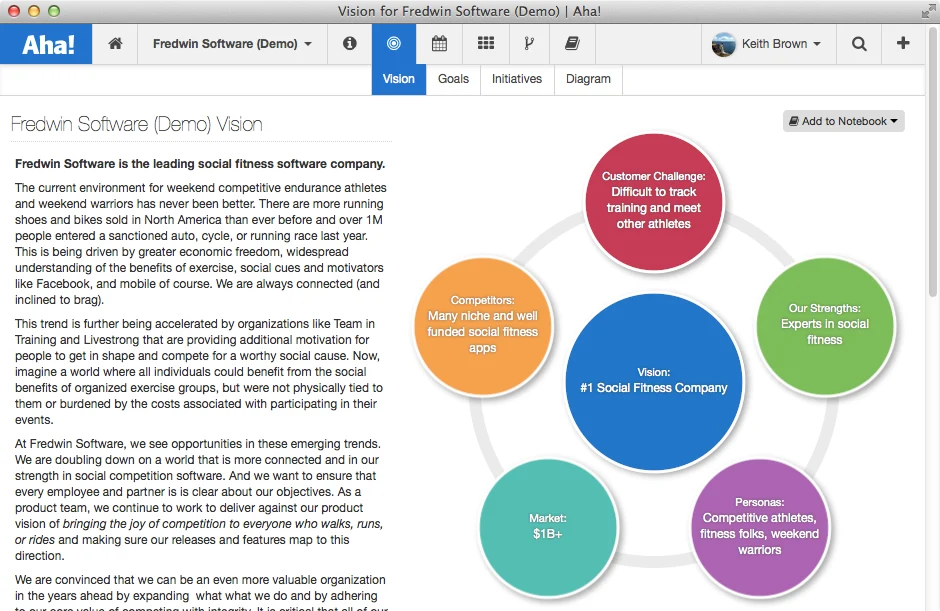The width and height of the screenshot is (940, 611).
Task: Click the bold leading social fitness sentence
Action: [200, 164]
